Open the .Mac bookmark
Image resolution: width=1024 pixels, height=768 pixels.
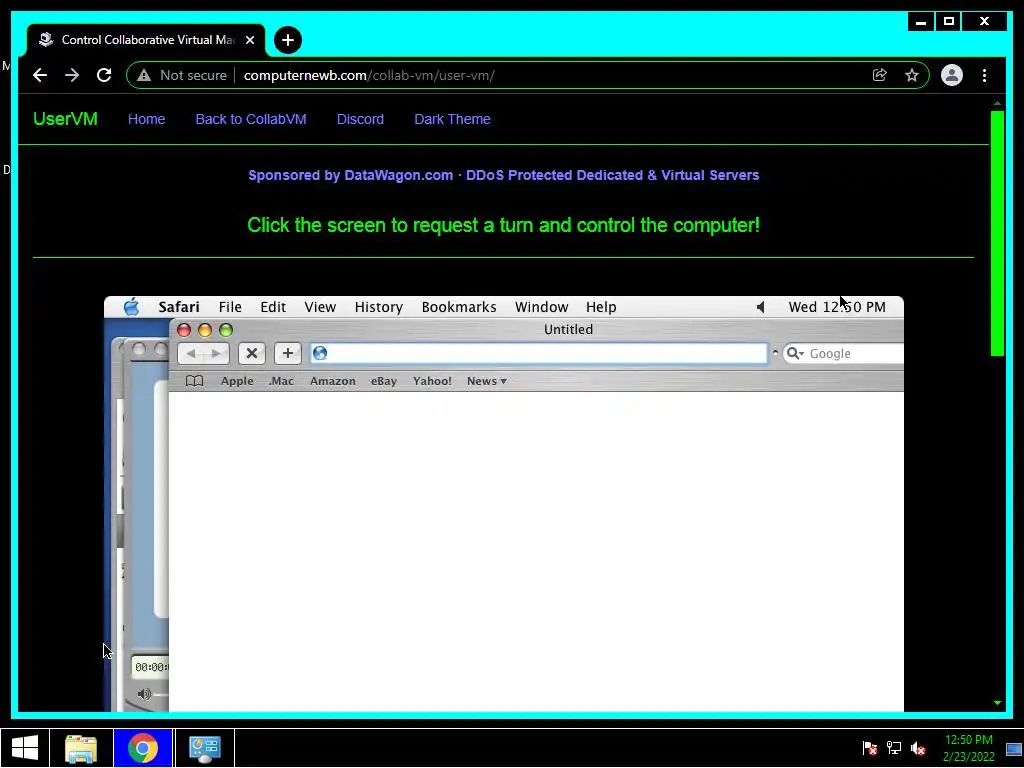(281, 381)
